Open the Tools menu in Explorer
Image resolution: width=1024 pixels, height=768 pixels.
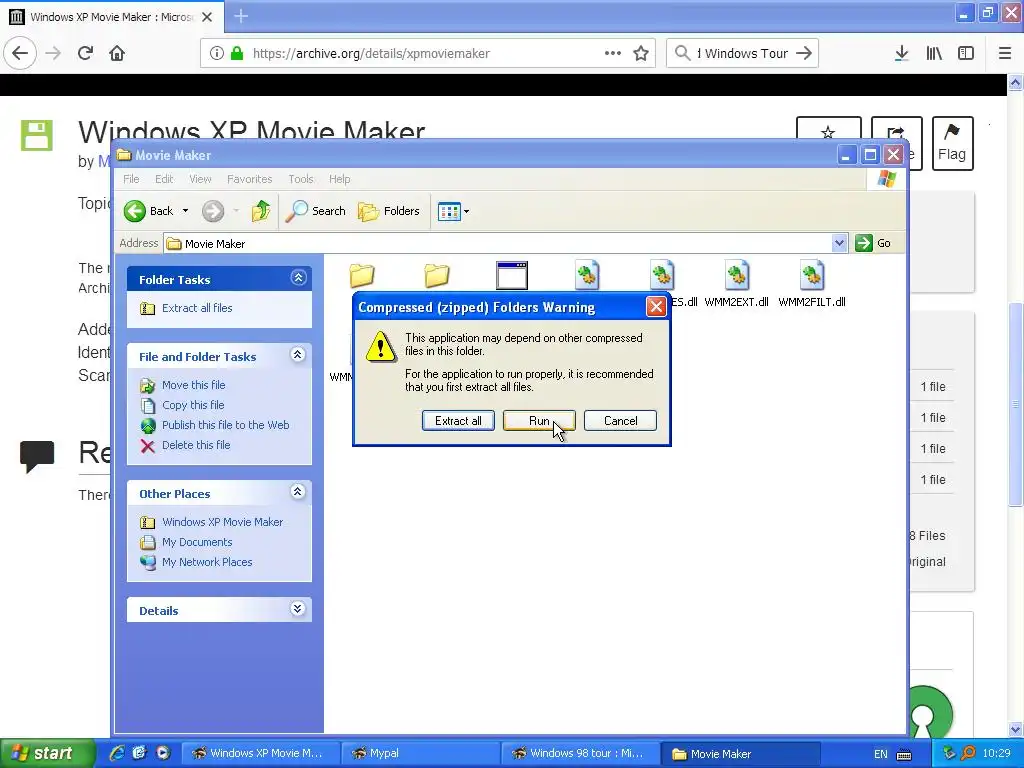tap(300, 179)
